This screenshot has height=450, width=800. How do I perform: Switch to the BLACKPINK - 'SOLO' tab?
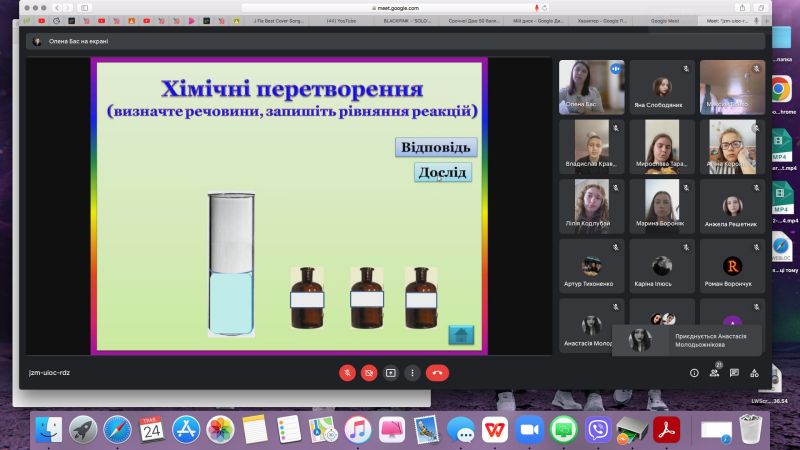[x=407, y=21]
